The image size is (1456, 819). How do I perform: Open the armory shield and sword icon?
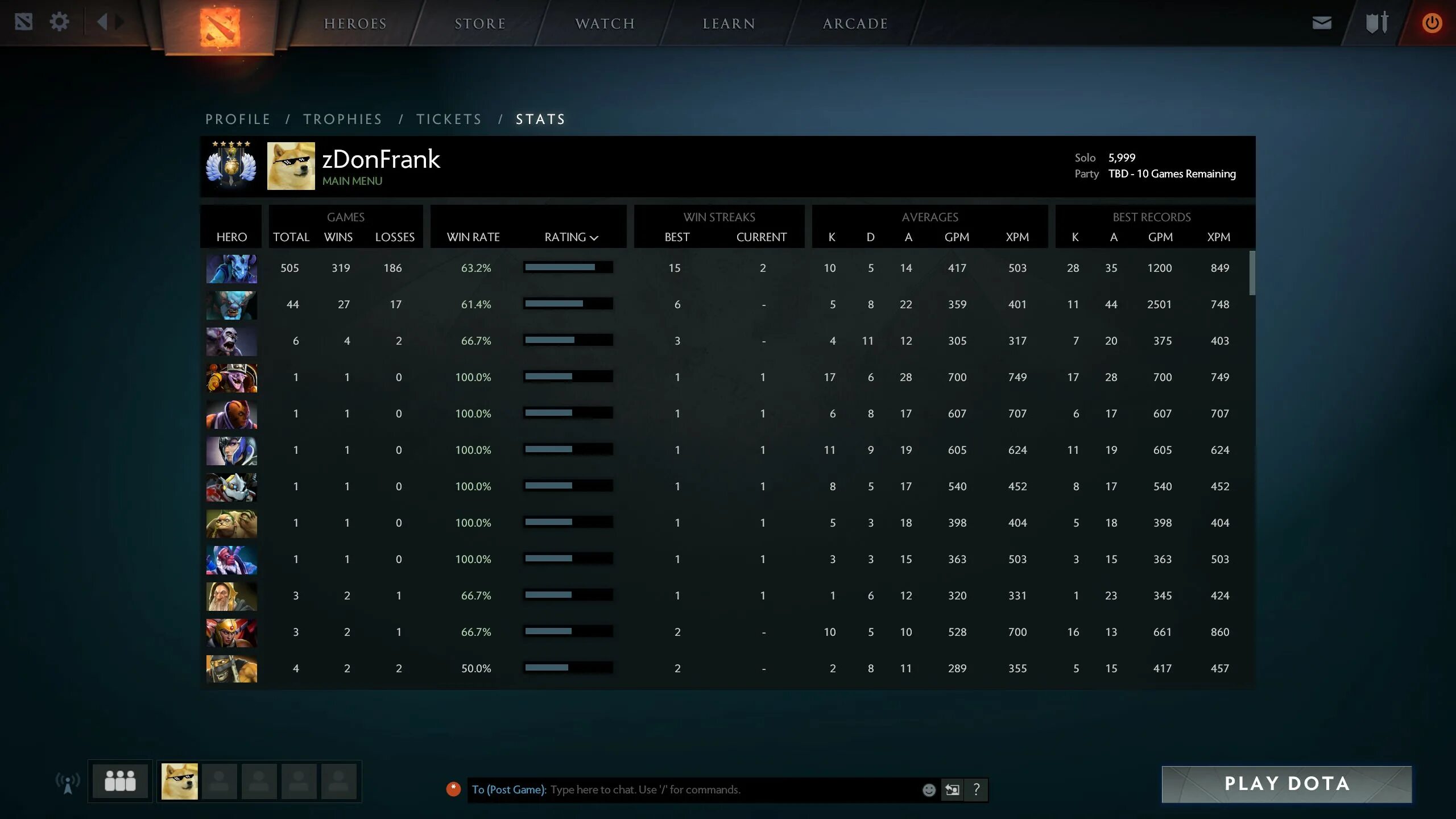[1376, 23]
